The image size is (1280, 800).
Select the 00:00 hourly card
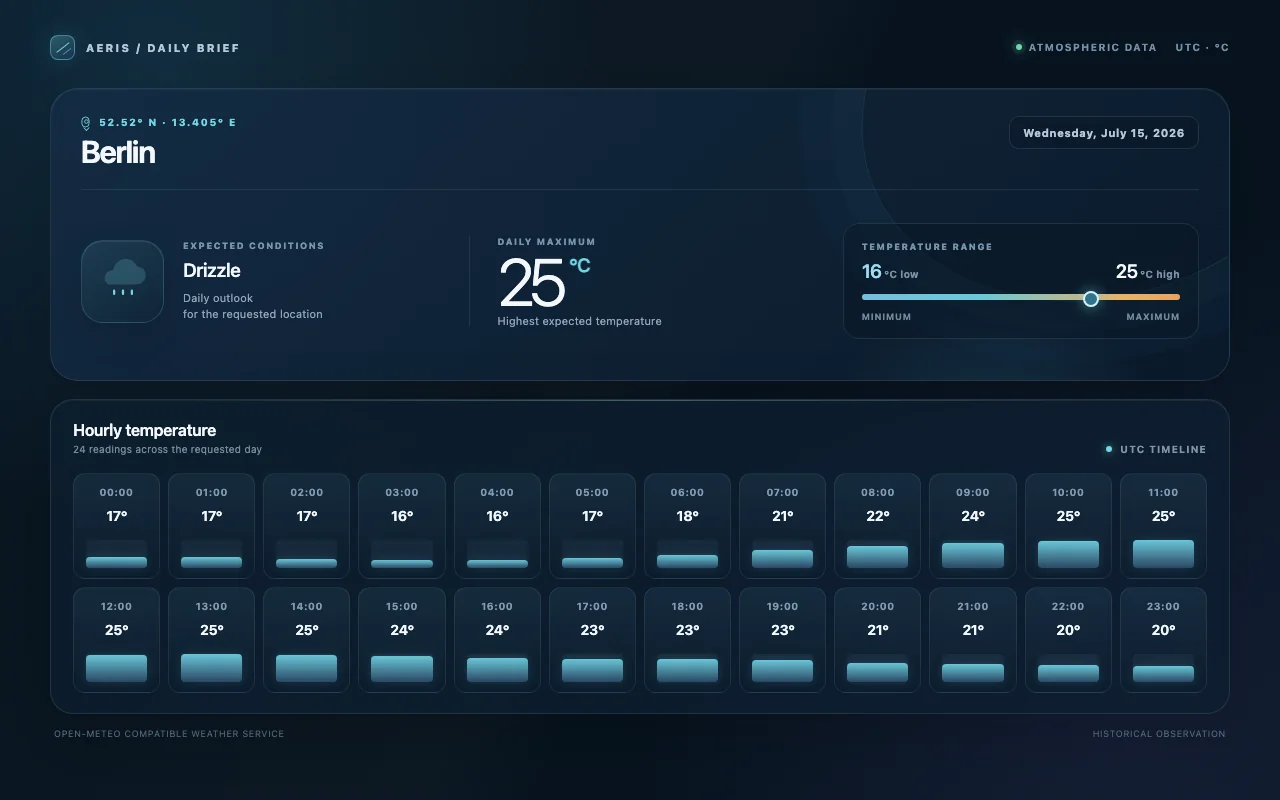click(116, 526)
